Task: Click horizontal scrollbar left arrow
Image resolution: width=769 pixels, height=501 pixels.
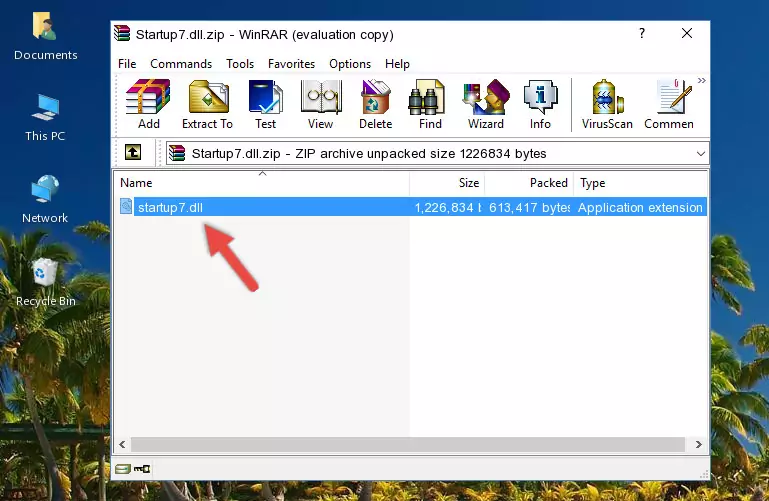Action: pyautogui.click(x=123, y=445)
